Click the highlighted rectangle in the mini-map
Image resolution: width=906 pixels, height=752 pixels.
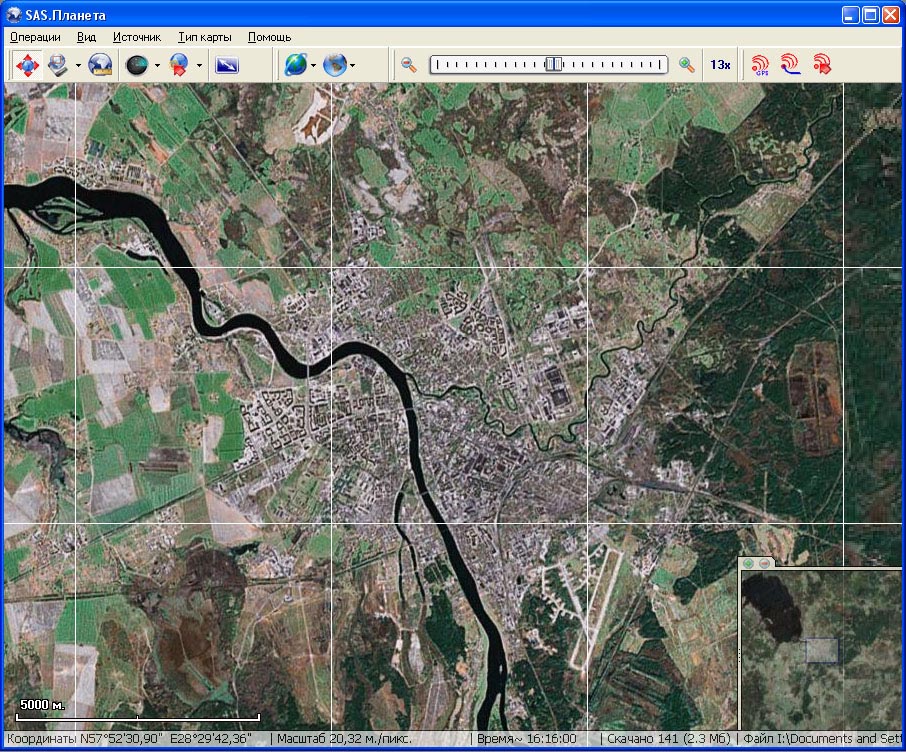[x=822, y=650]
